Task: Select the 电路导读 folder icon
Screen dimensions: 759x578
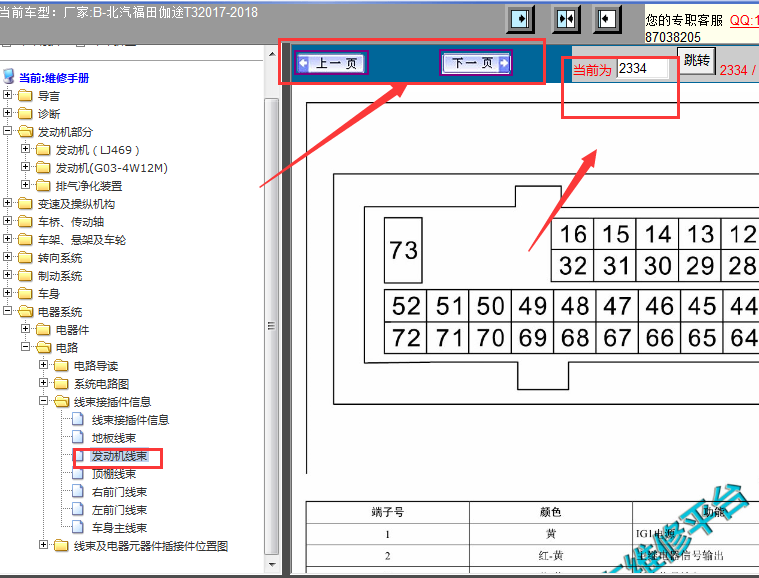Action: coord(61,365)
